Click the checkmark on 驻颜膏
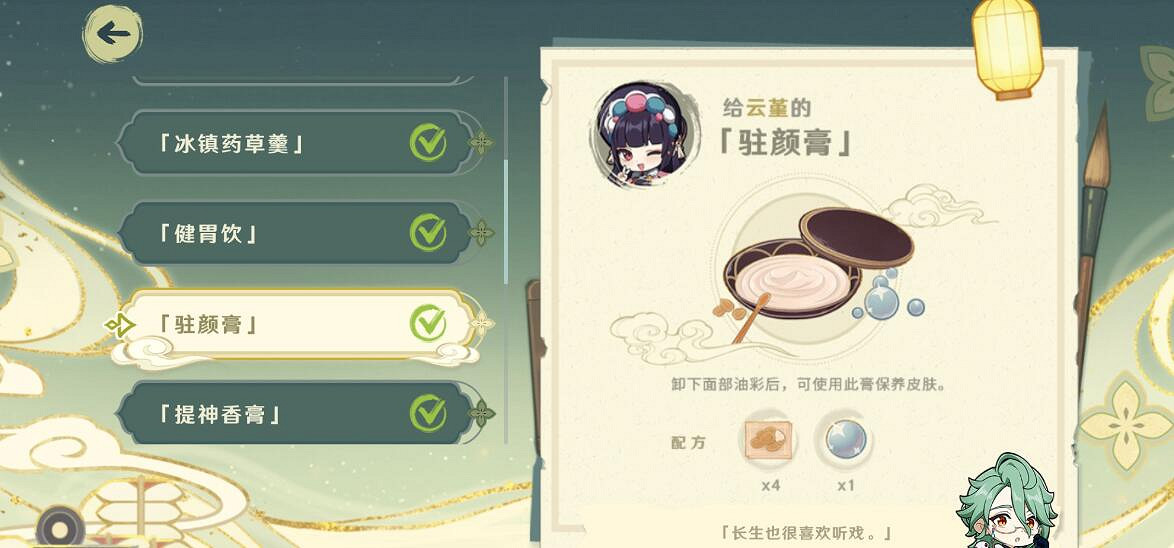This screenshot has height=548, width=1174. (428, 323)
